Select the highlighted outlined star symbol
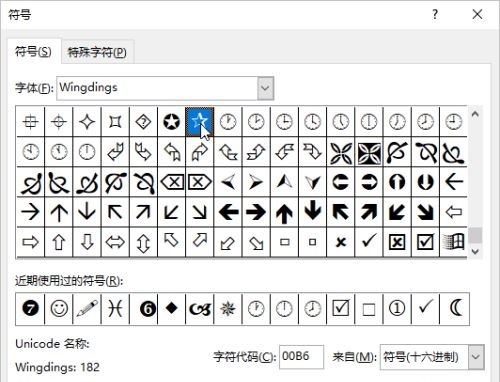 [199, 121]
